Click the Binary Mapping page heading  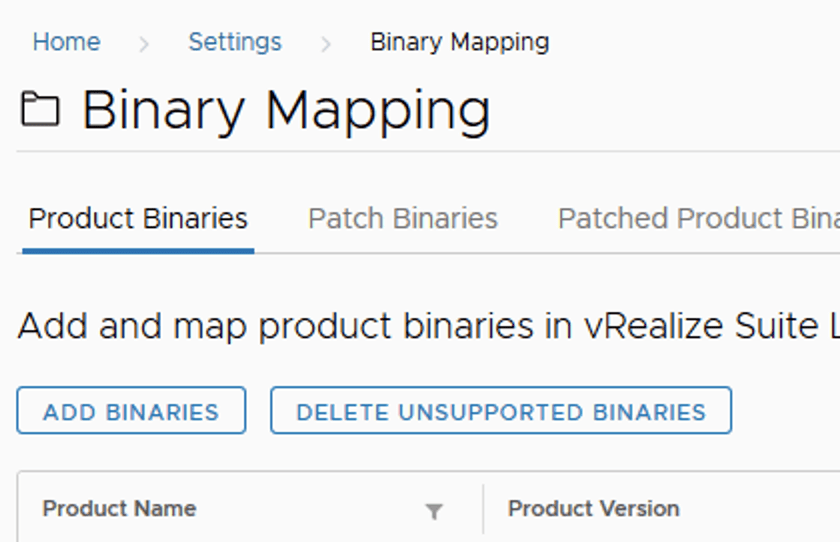286,109
